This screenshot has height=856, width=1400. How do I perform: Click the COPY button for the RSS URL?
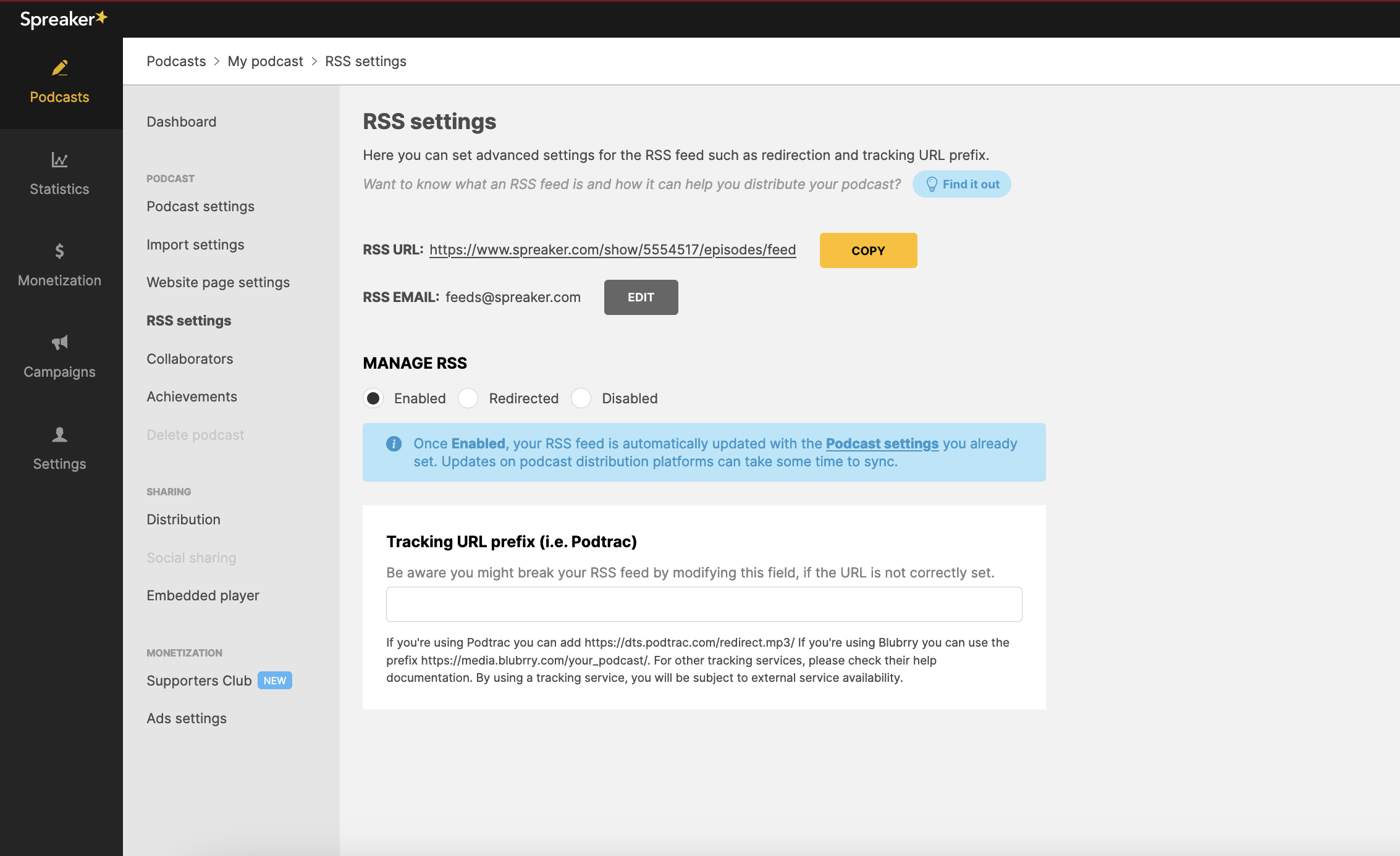click(x=868, y=250)
